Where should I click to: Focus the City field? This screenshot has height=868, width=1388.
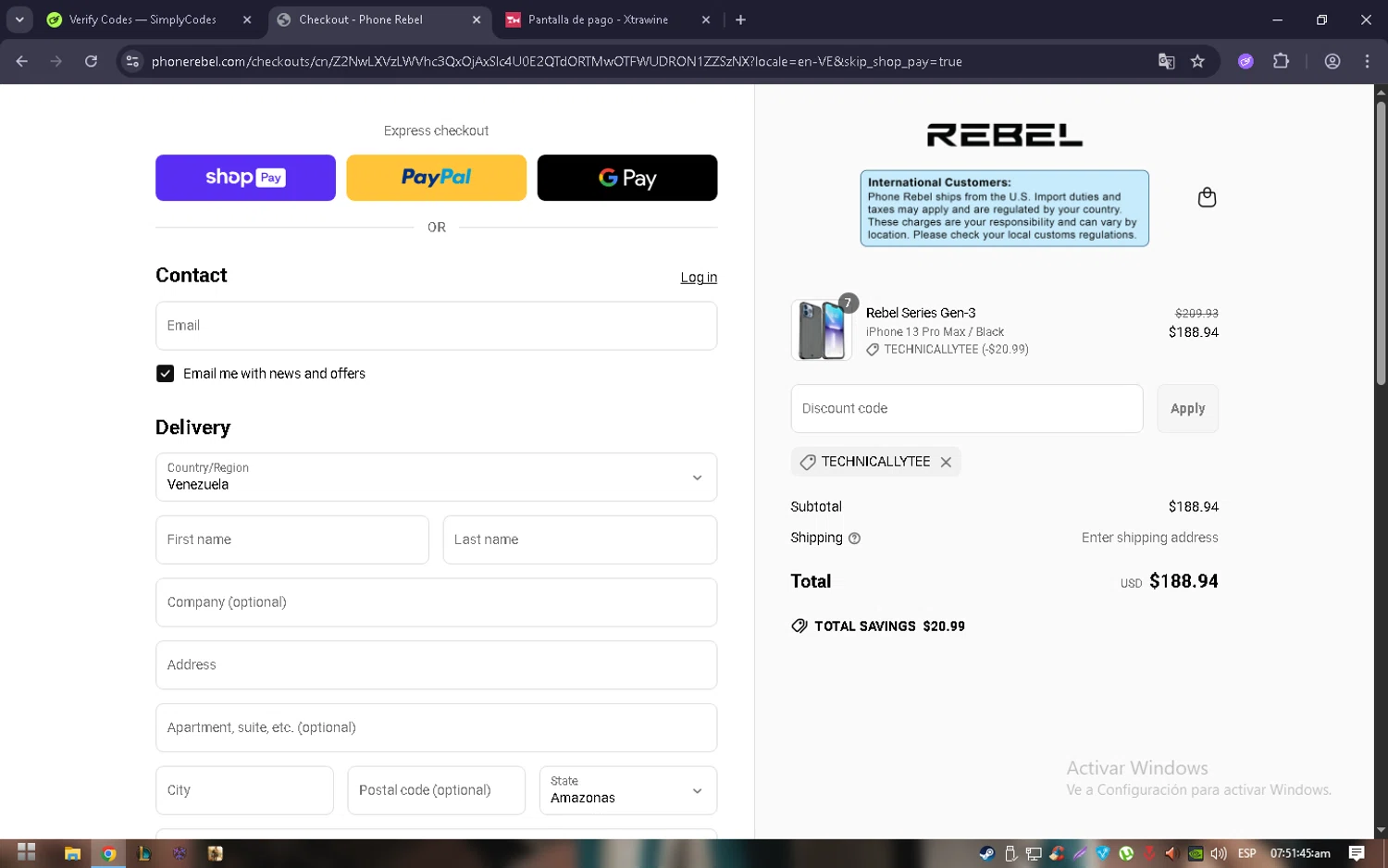tap(244, 790)
